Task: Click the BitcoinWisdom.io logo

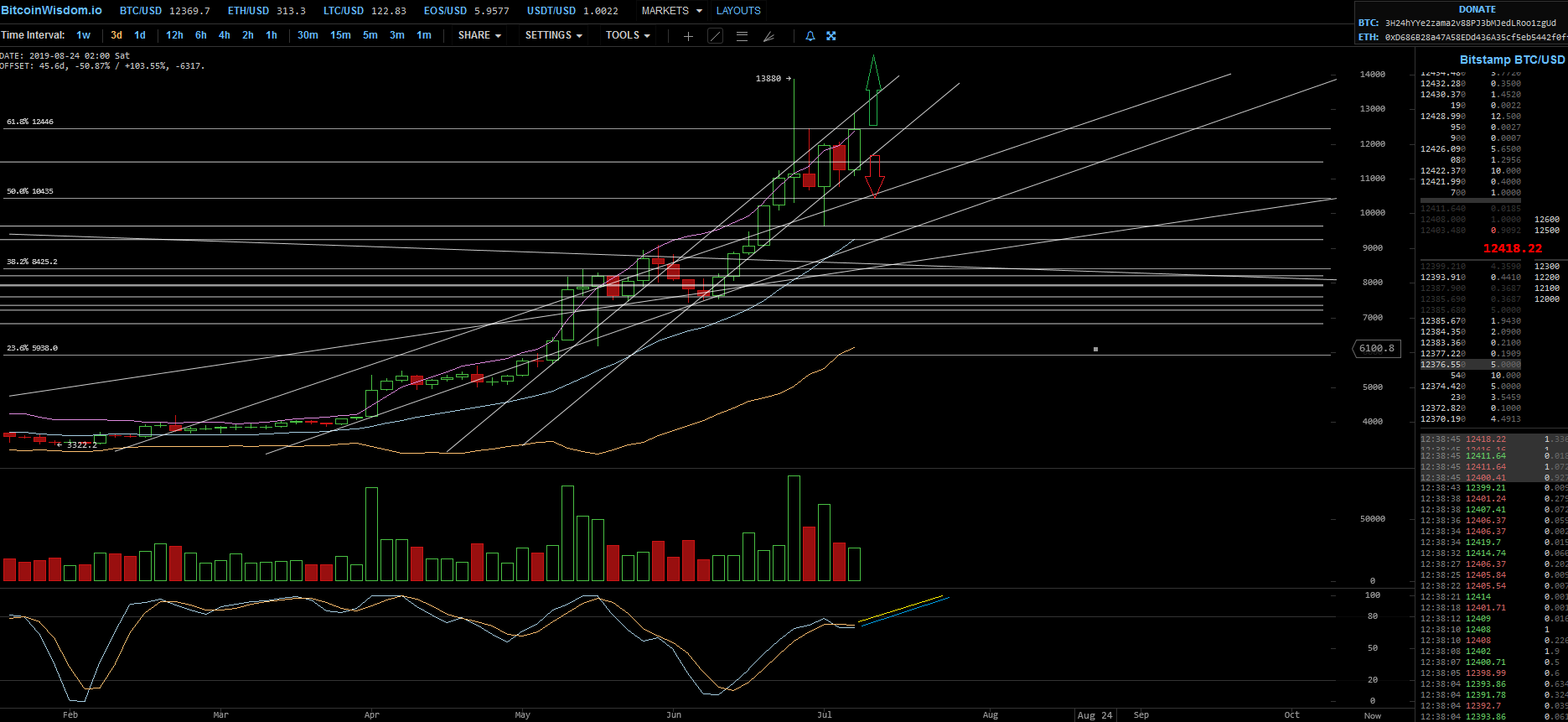Action: 51,10
